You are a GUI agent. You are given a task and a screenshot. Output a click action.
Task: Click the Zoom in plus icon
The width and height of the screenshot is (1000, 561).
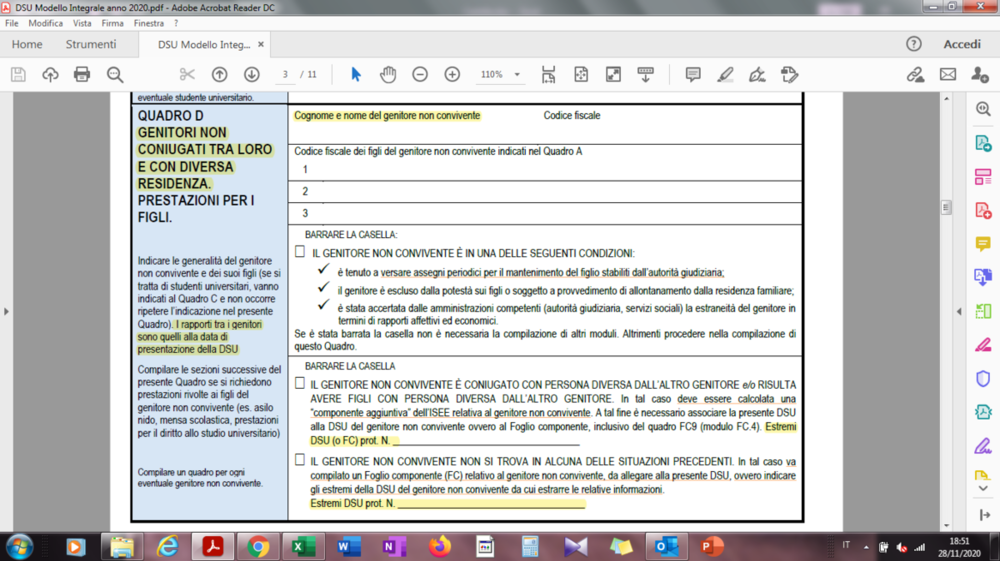(452, 75)
